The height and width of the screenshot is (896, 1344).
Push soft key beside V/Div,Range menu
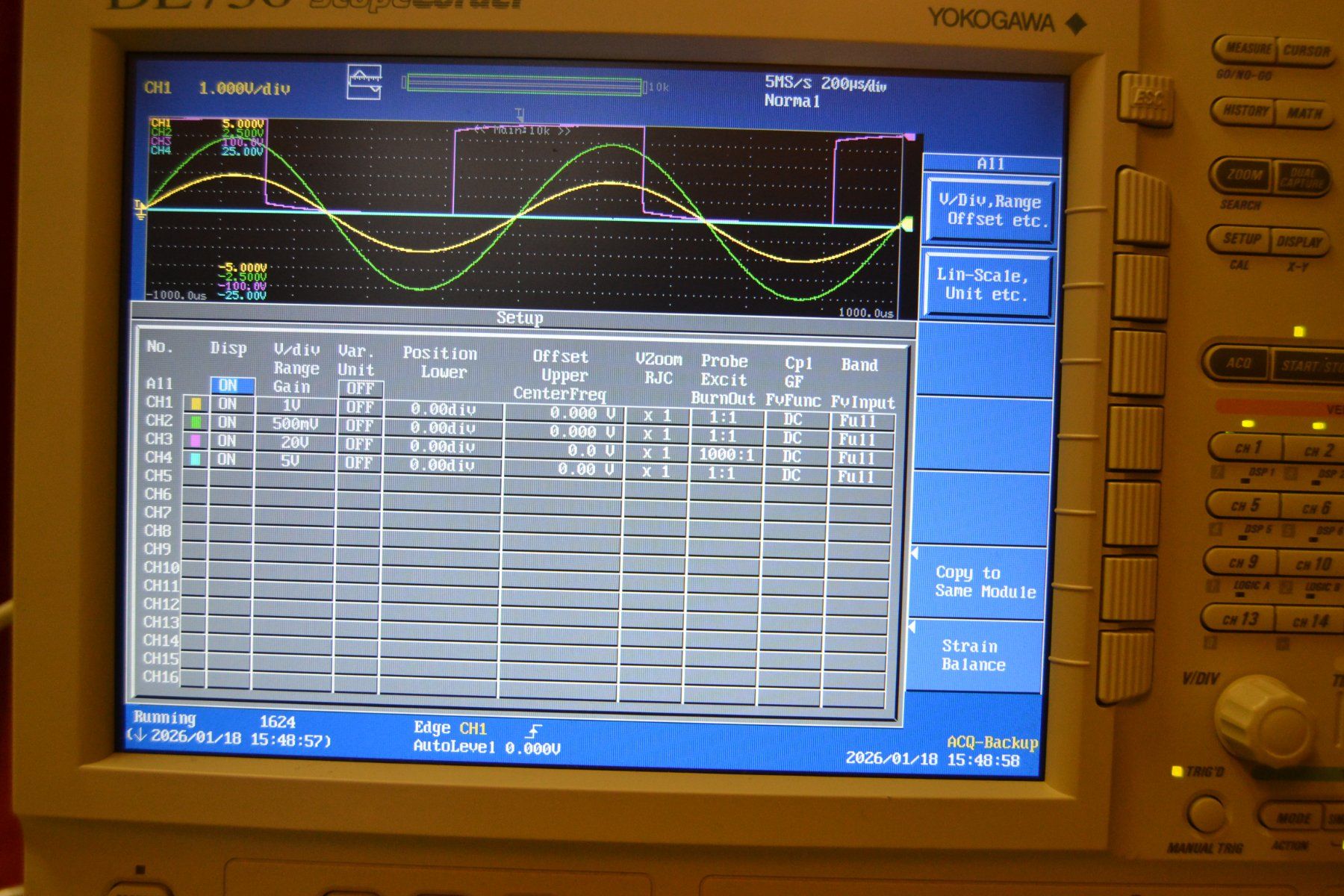(x=1142, y=208)
